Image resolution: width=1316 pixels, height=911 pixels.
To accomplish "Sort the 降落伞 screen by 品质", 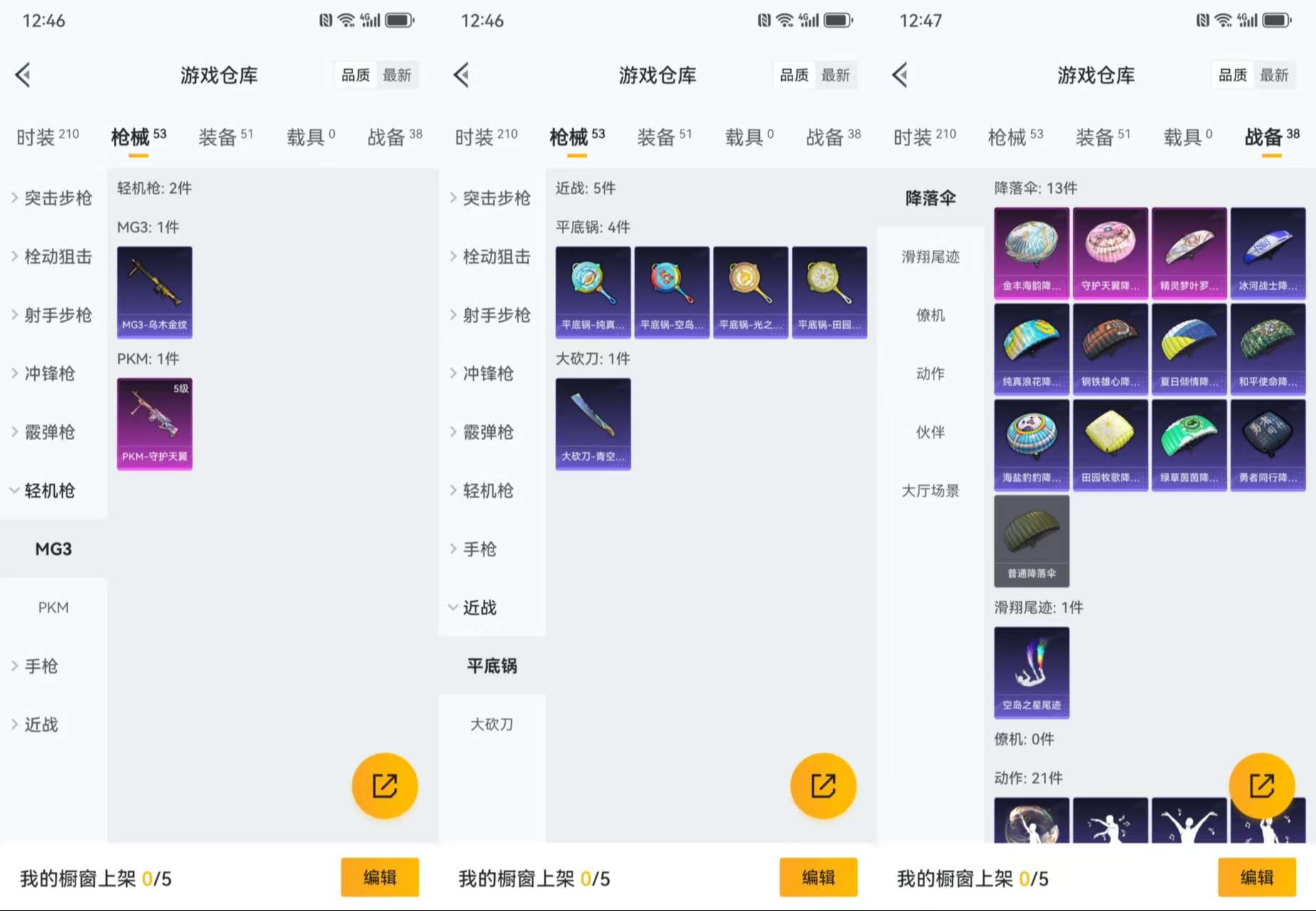I will tap(1233, 75).
